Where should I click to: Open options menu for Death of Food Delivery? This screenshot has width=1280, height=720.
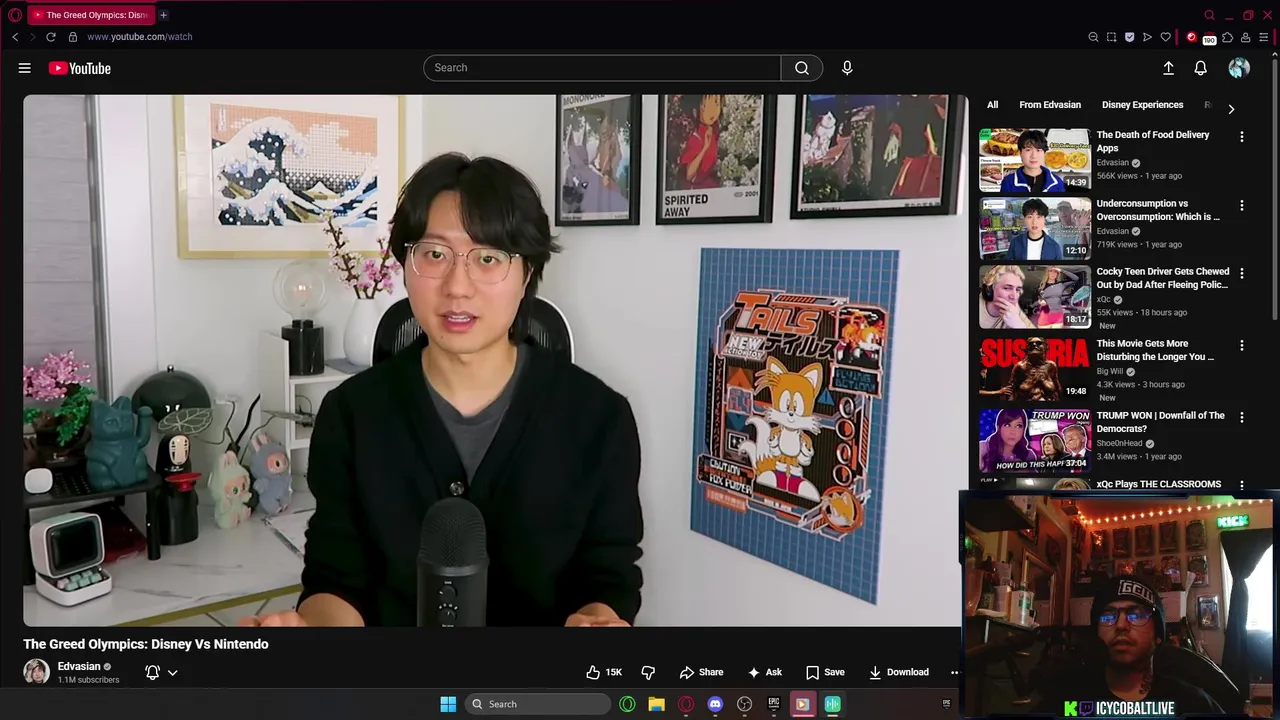(1242, 137)
